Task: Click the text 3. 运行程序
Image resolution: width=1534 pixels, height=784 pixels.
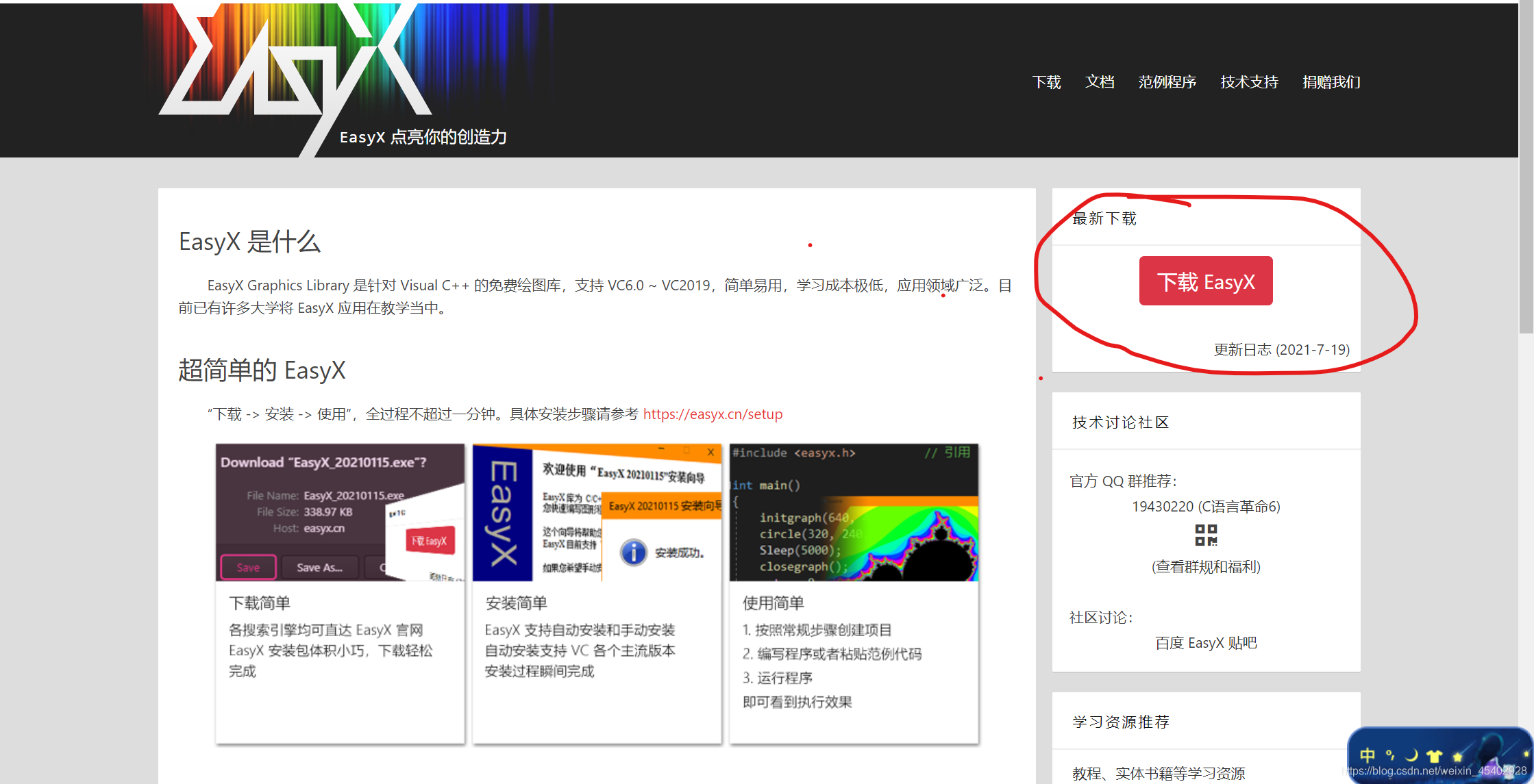Action: tap(778, 678)
